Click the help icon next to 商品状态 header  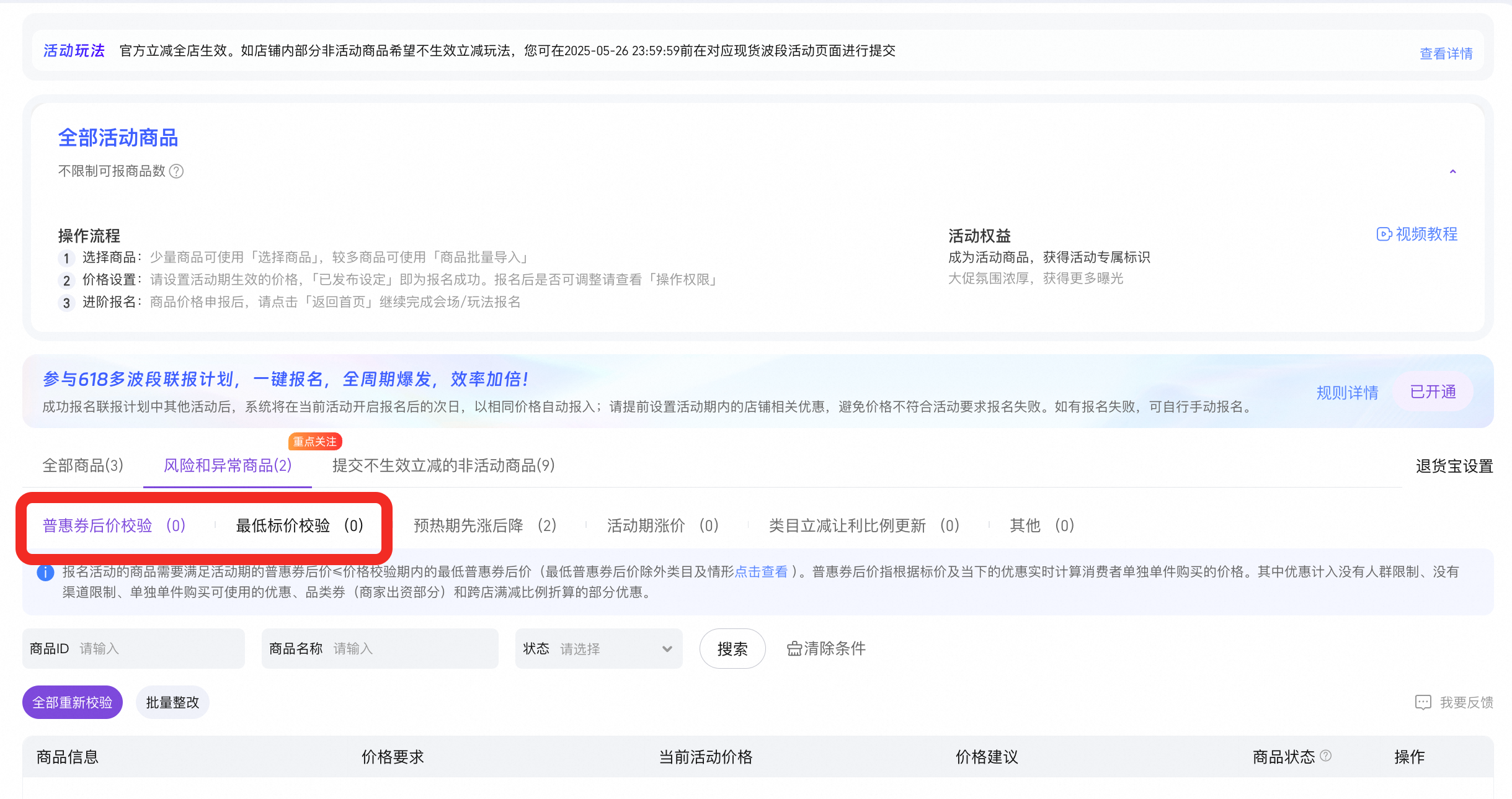pos(1326,756)
